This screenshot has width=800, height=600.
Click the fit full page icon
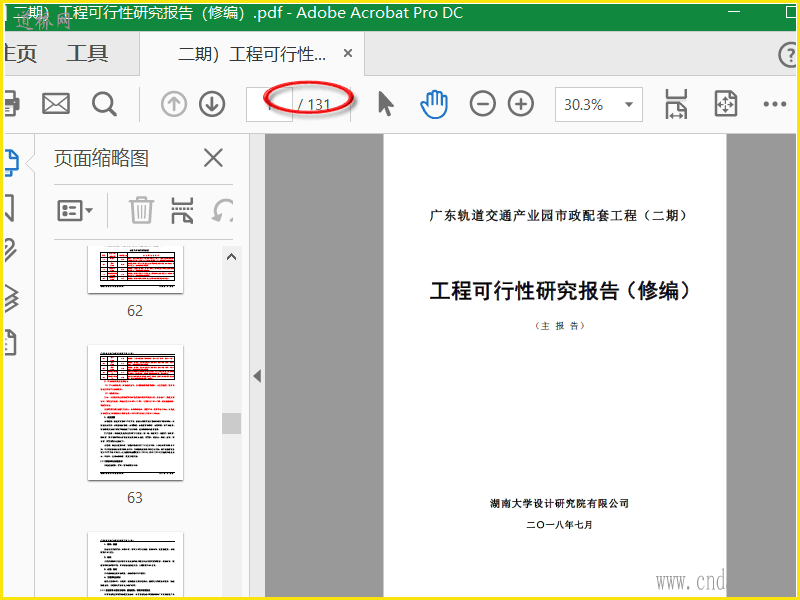coord(726,104)
